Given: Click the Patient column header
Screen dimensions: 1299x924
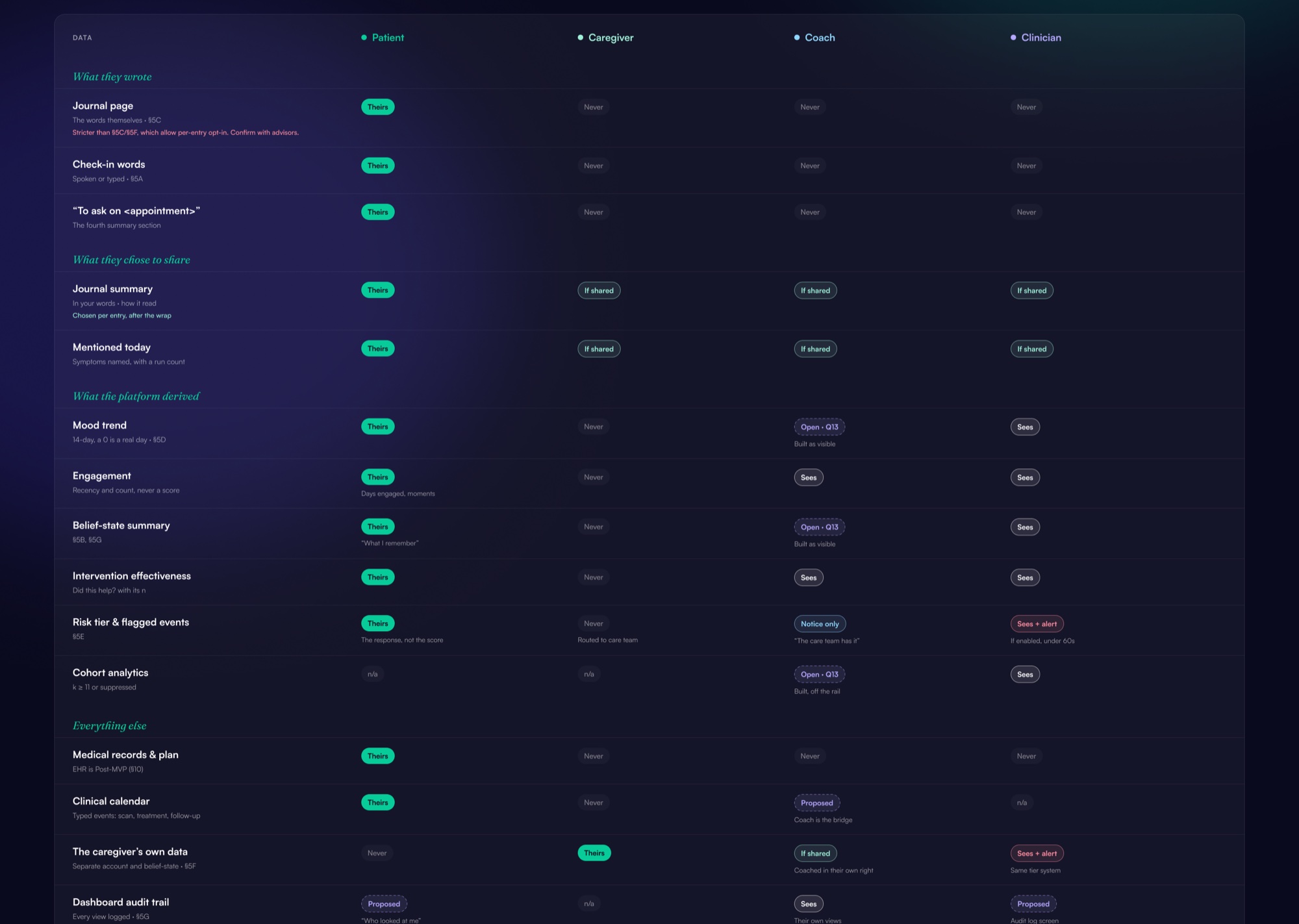Looking at the screenshot, I should (x=383, y=38).
